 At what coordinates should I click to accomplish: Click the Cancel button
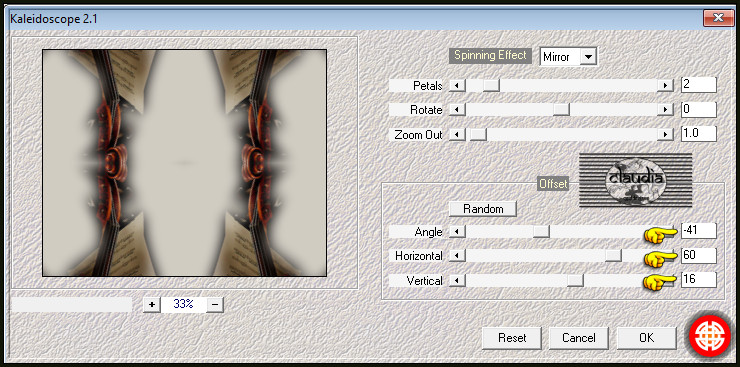[x=579, y=338]
